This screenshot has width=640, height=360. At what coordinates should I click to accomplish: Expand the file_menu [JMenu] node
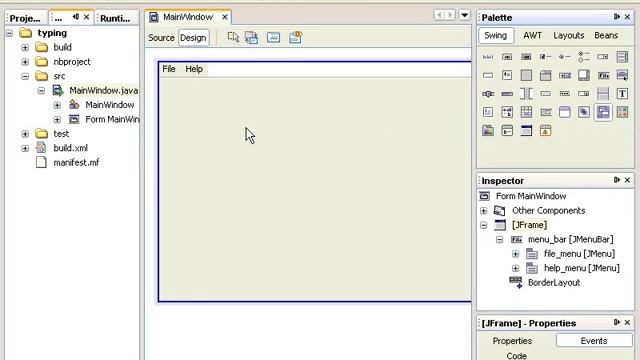click(516, 254)
